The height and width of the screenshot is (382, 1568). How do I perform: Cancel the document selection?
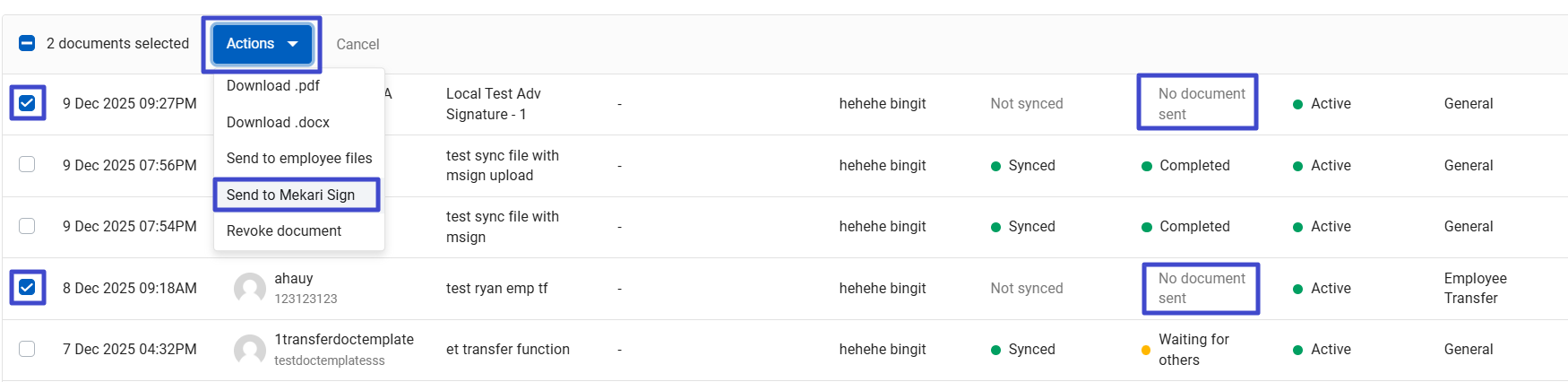tap(358, 44)
